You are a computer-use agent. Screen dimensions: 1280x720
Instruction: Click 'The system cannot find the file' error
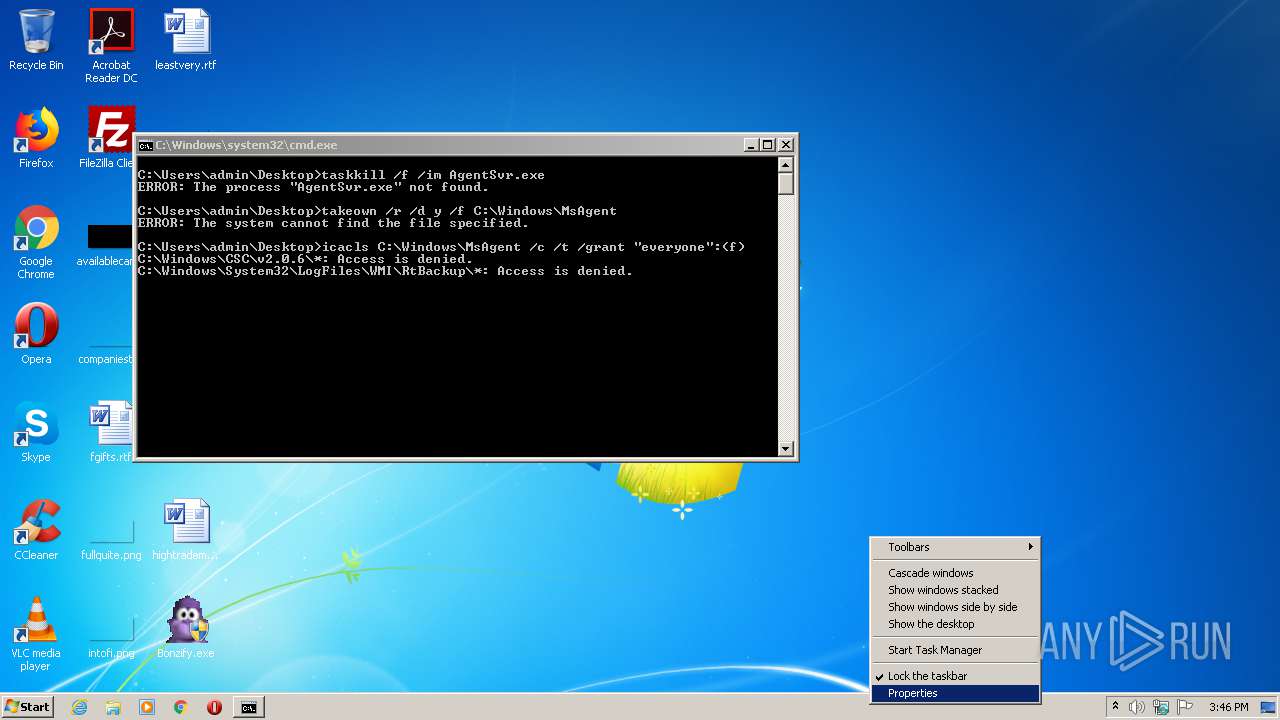click(333, 223)
